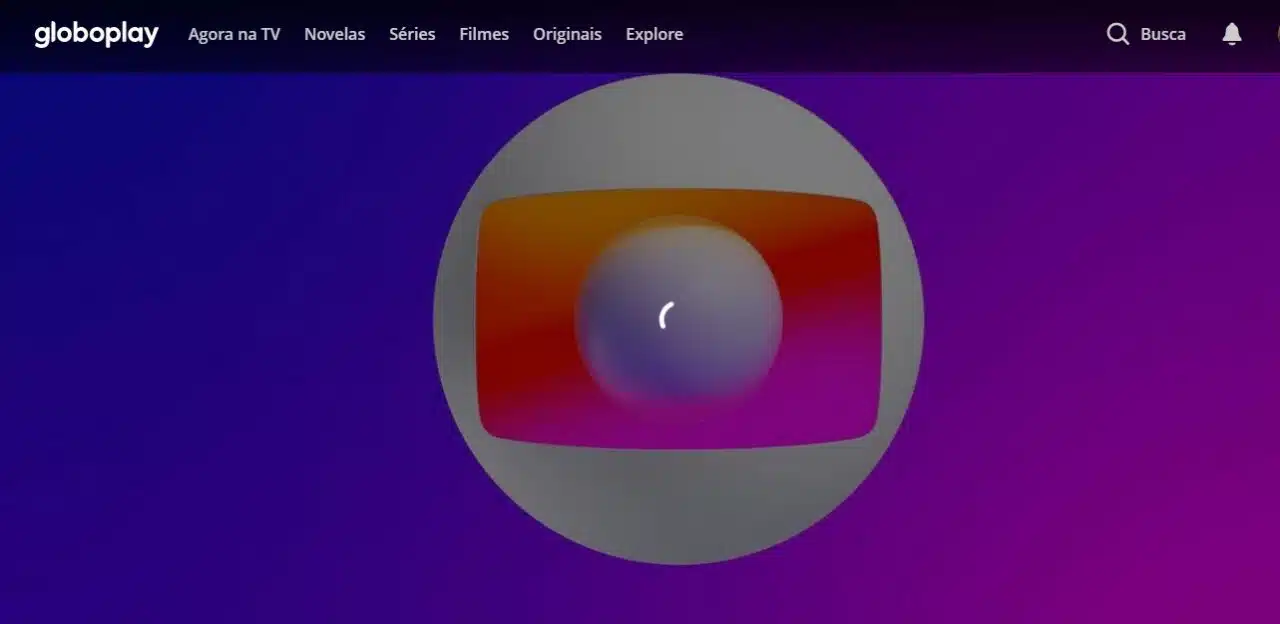Switch to the Filmes section
This screenshot has height=624, width=1280.
483,33
